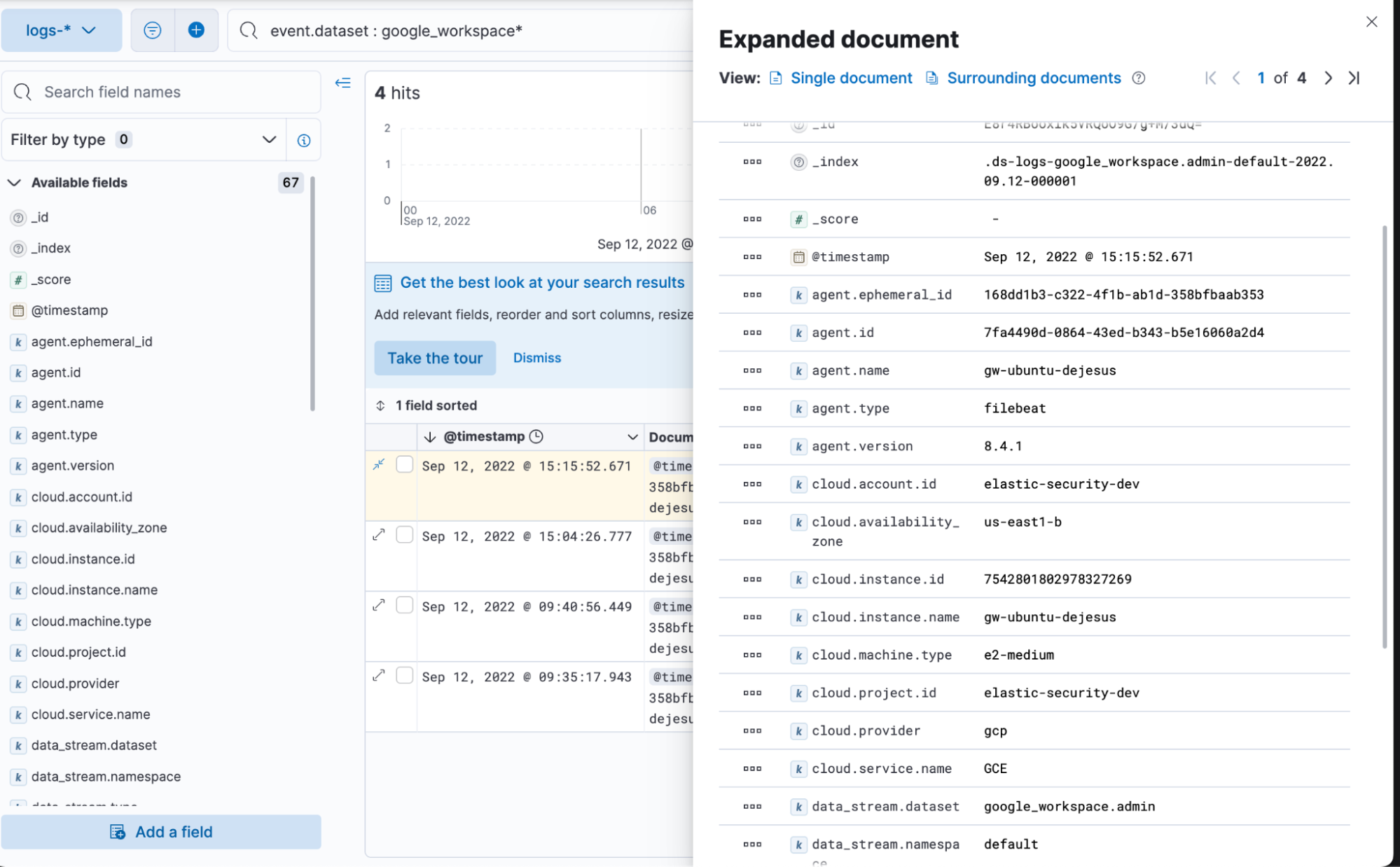Click the 7542801802978327269 instance id value
The height and width of the screenshot is (867, 1400).
[1058, 579]
